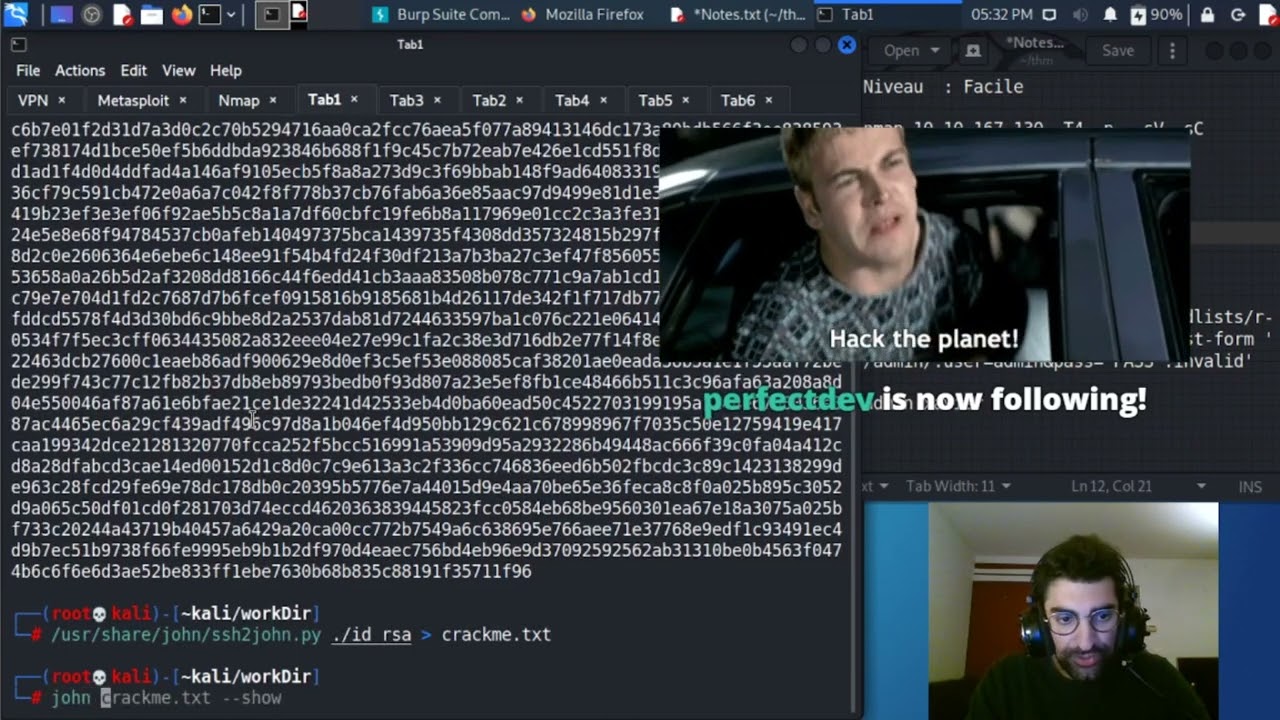
Task: Close the terminal window with blue X
Action: (x=846, y=45)
